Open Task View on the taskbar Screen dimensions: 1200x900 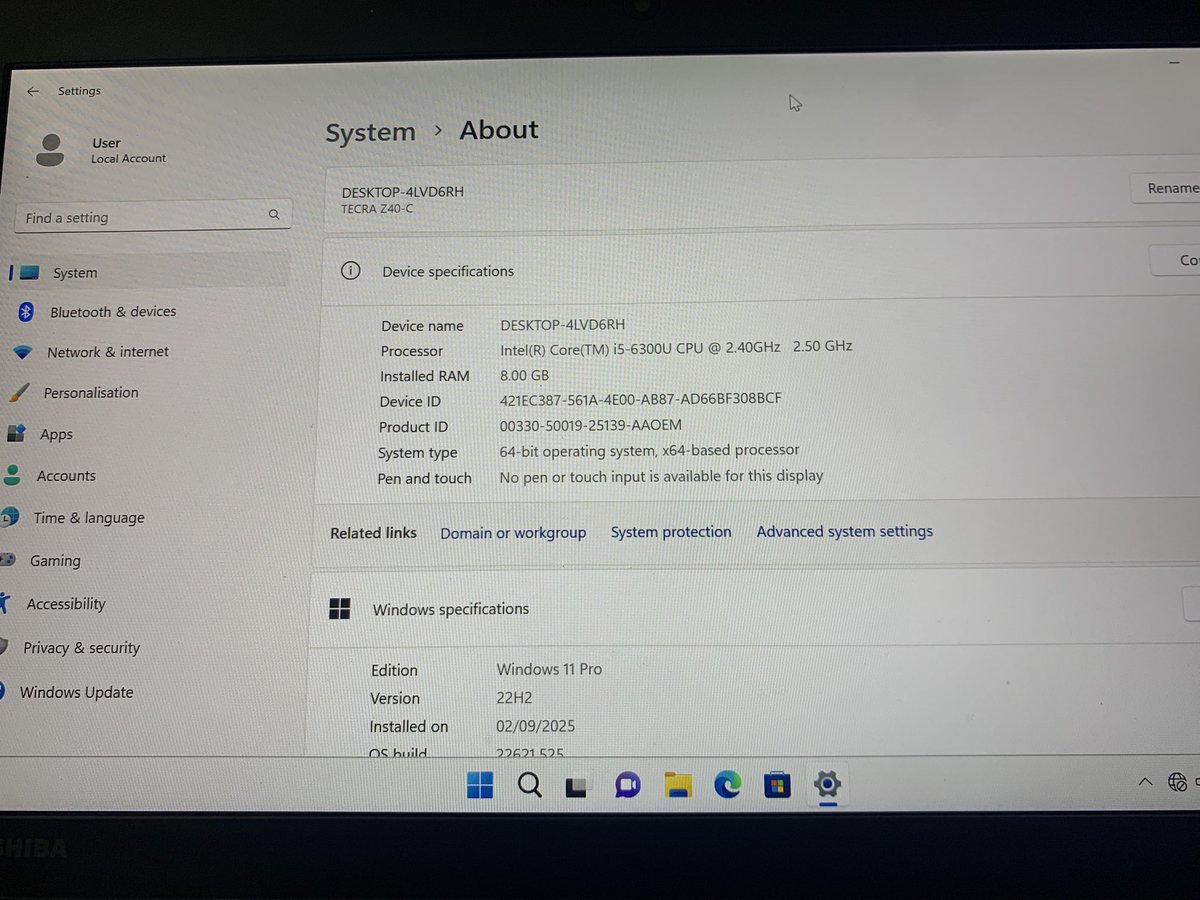point(577,787)
